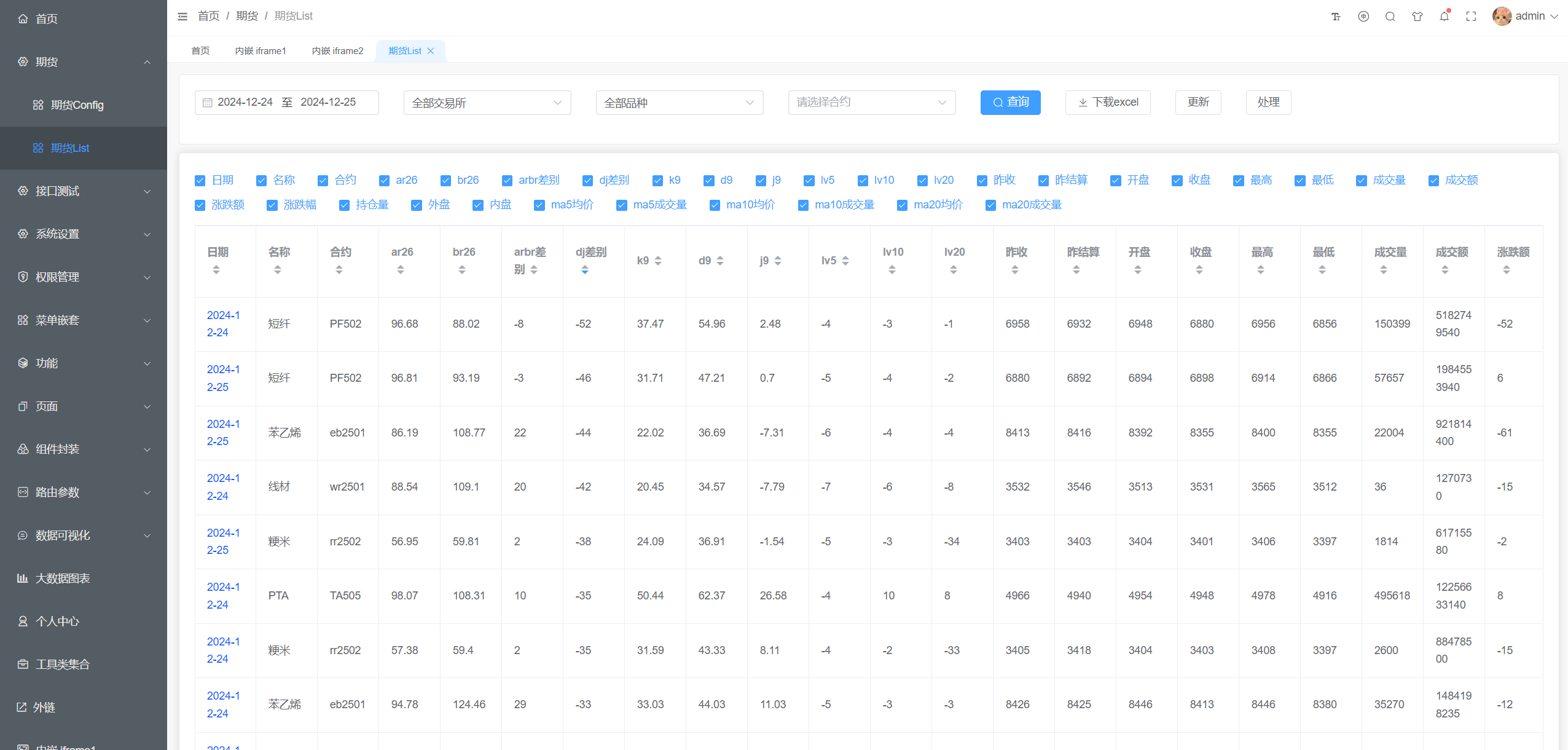This screenshot has height=750, width=1568.
Task: Sort table by d9 column arrows
Action: pyautogui.click(x=720, y=261)
